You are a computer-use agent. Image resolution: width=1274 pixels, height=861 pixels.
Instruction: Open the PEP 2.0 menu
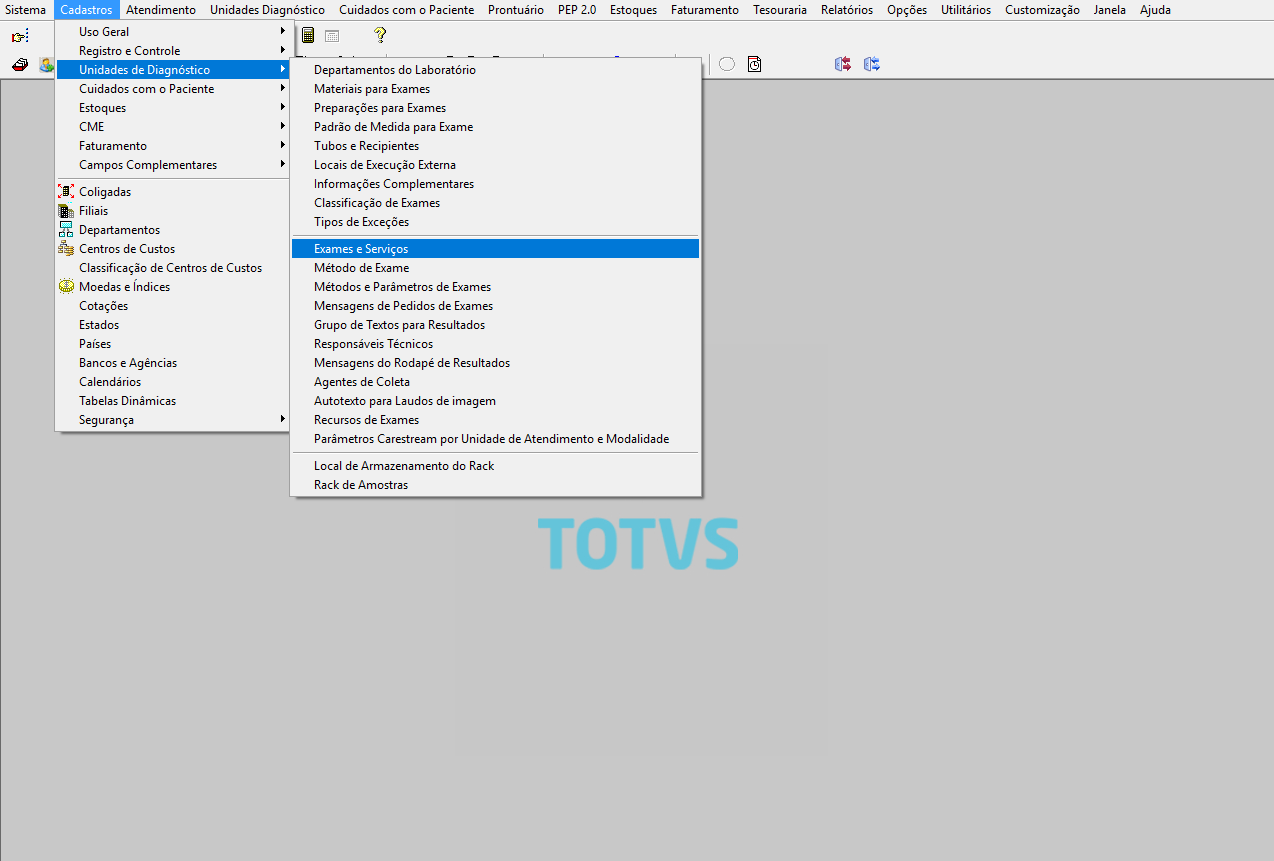click(577, 10)
